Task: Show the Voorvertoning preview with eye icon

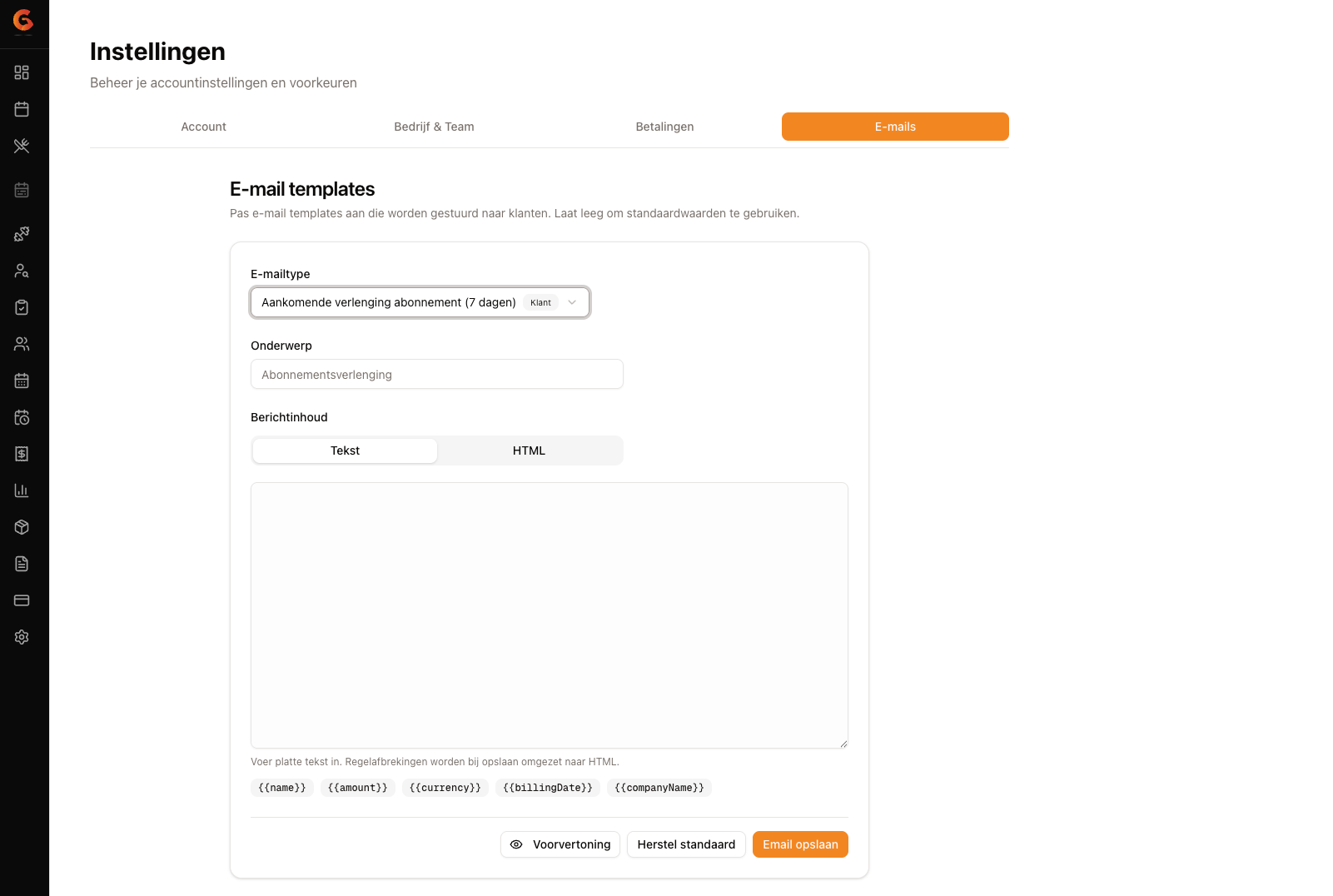Action: tap(560, 844)
